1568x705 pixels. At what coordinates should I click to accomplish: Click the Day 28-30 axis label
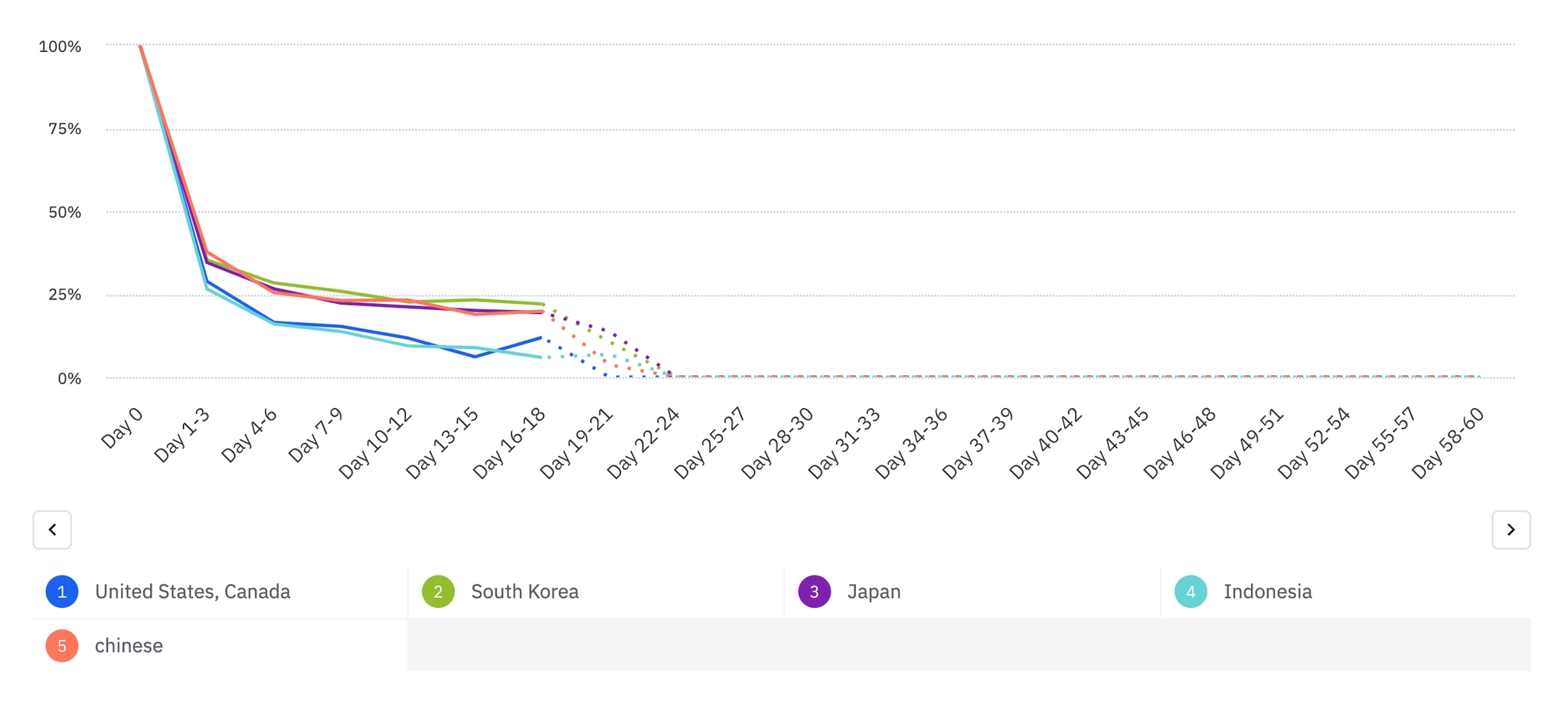click(777, 443)
